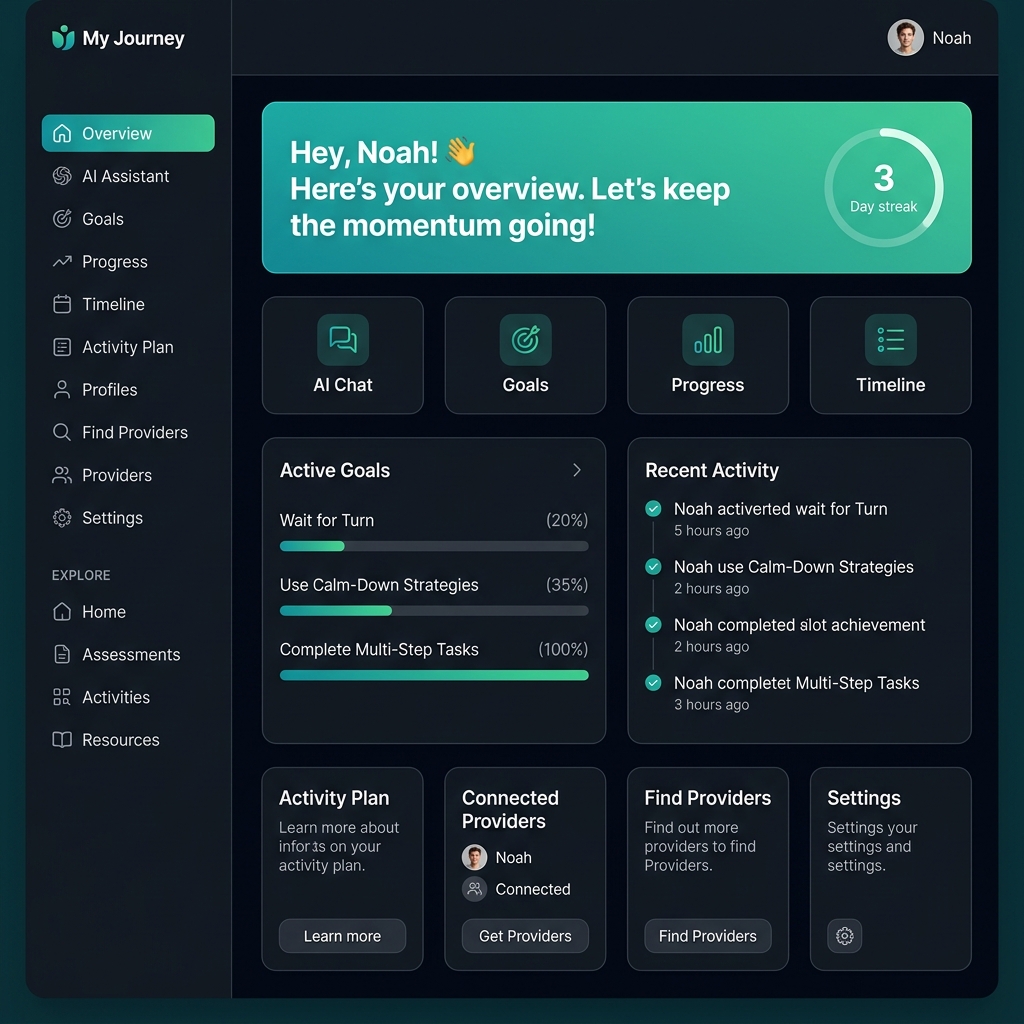
Task: Click the Progress chart icon in sidebar
Action: [62, 261]
